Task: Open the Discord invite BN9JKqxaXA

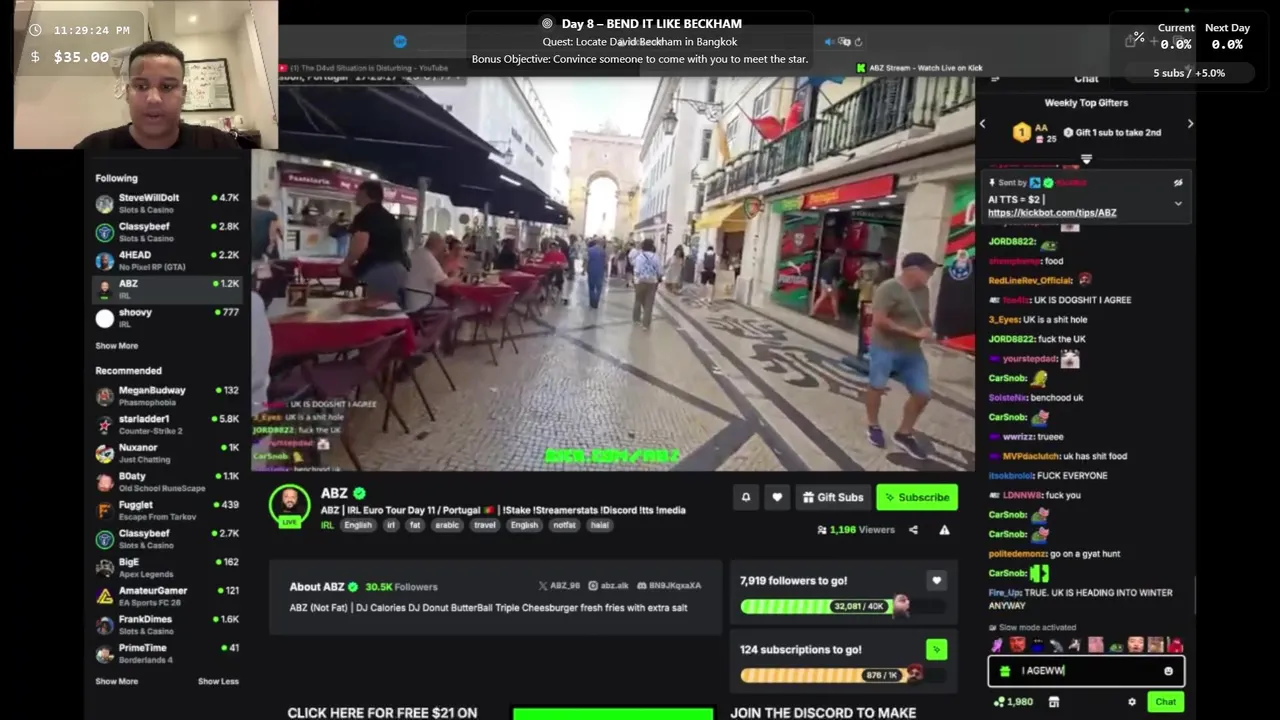Action: [x=669, y=586]
